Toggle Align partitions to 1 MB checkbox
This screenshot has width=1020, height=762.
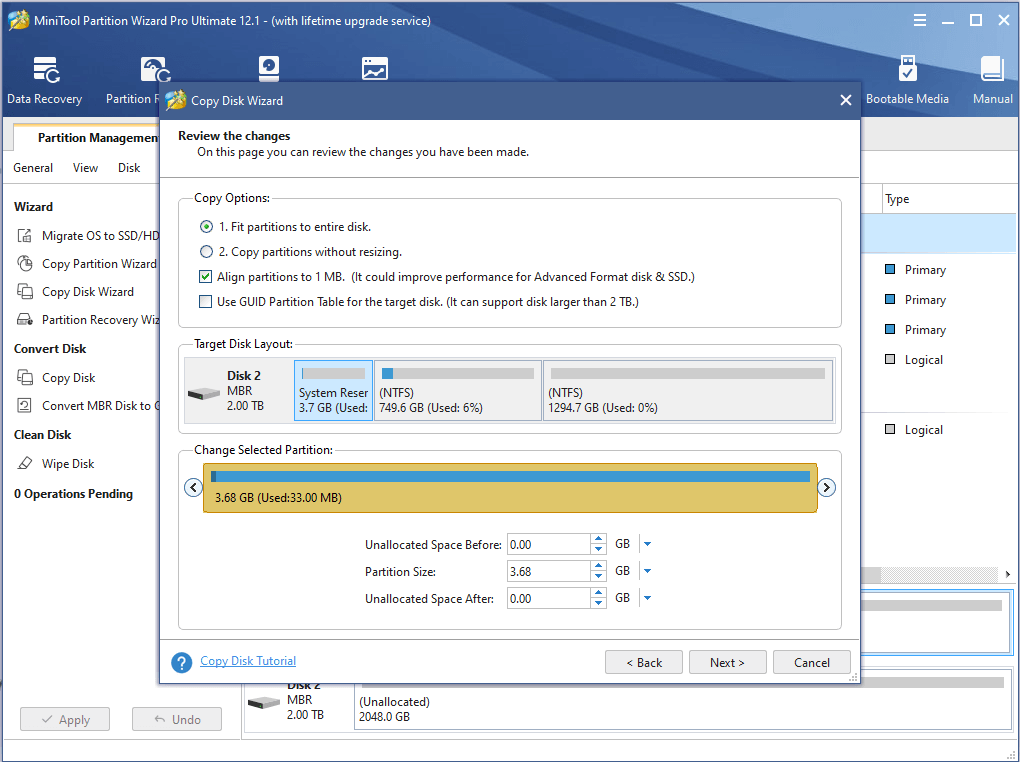click(x=206, y=277)
